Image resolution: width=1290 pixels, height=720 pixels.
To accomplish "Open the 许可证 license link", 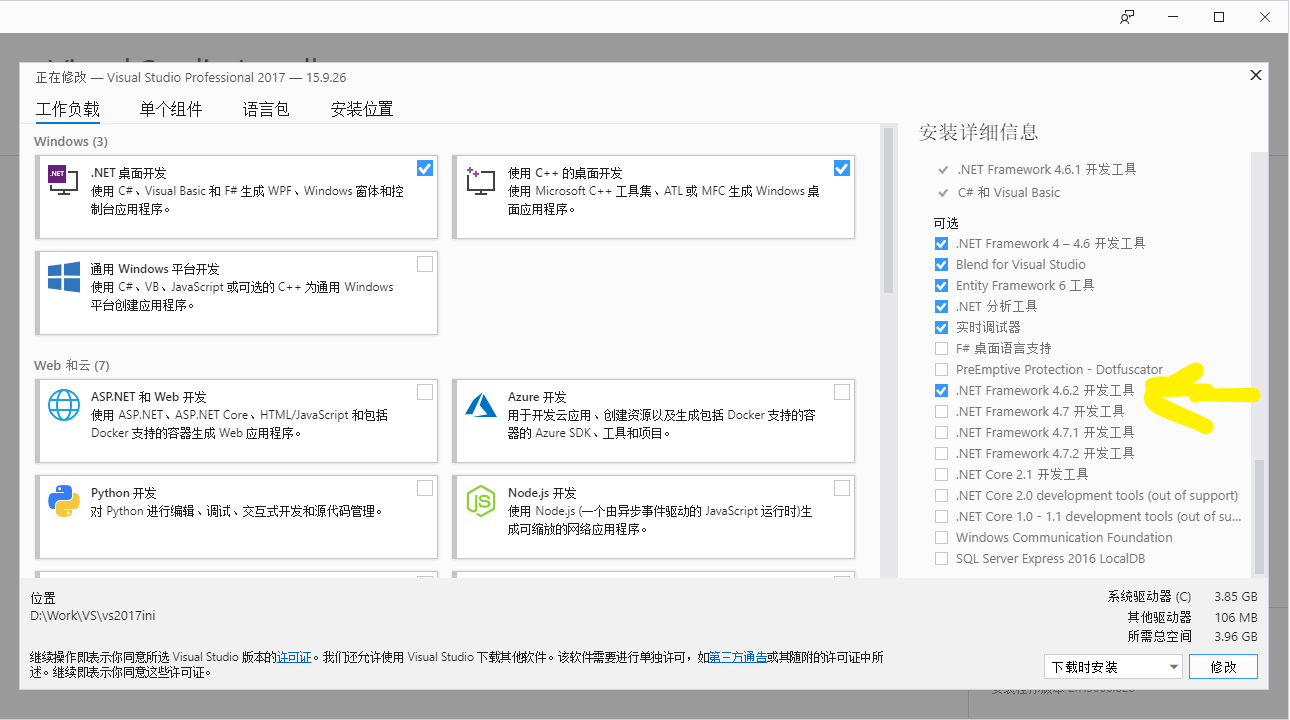I will [295, 657].
